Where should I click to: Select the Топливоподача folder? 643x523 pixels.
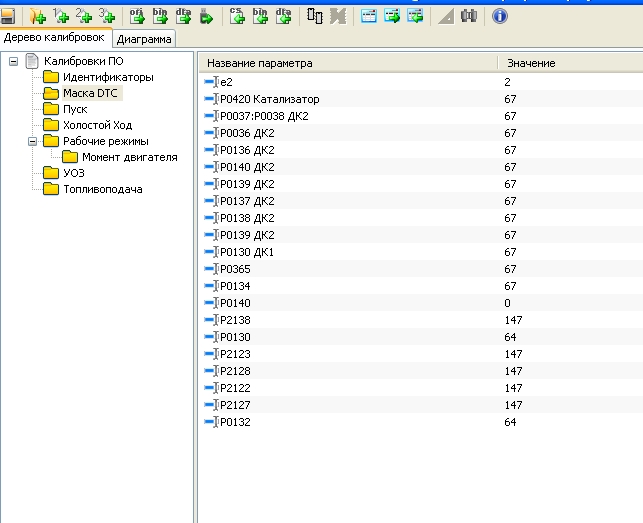(102, 189)
